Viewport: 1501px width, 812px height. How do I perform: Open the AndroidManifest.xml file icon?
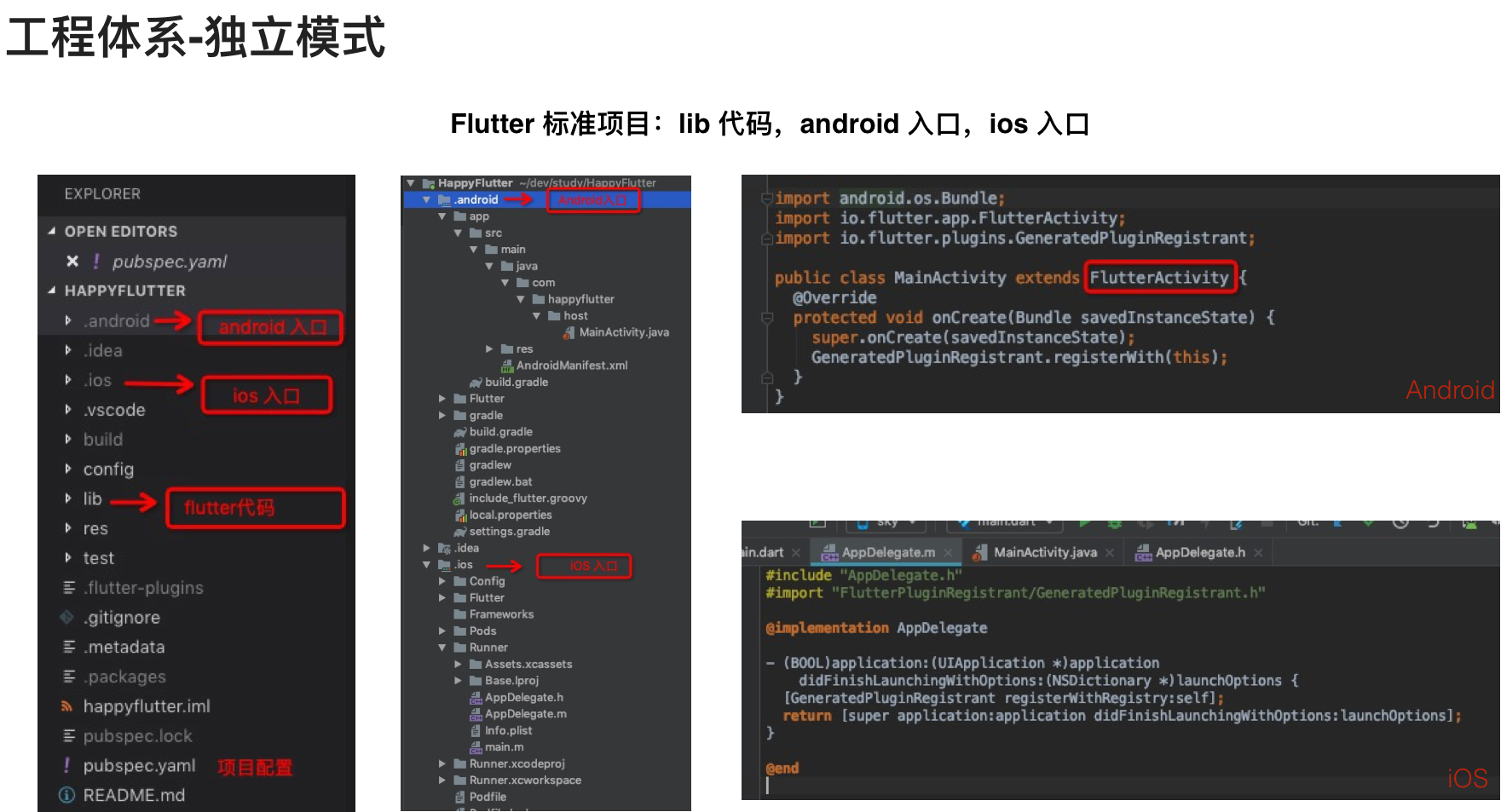[507, 366]
